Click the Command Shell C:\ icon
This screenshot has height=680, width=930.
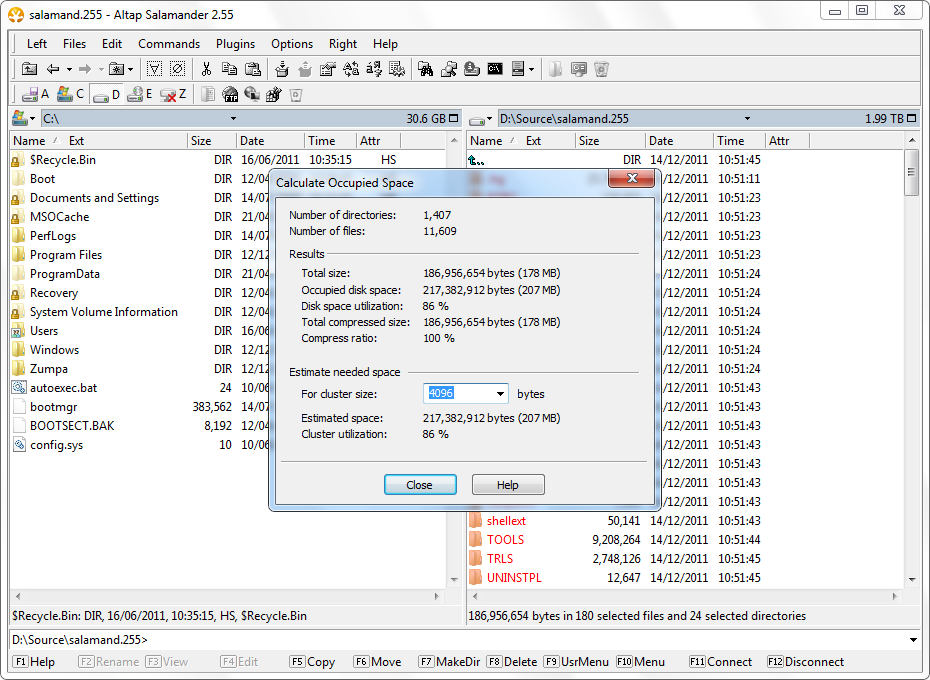click(x=495, y=69)
